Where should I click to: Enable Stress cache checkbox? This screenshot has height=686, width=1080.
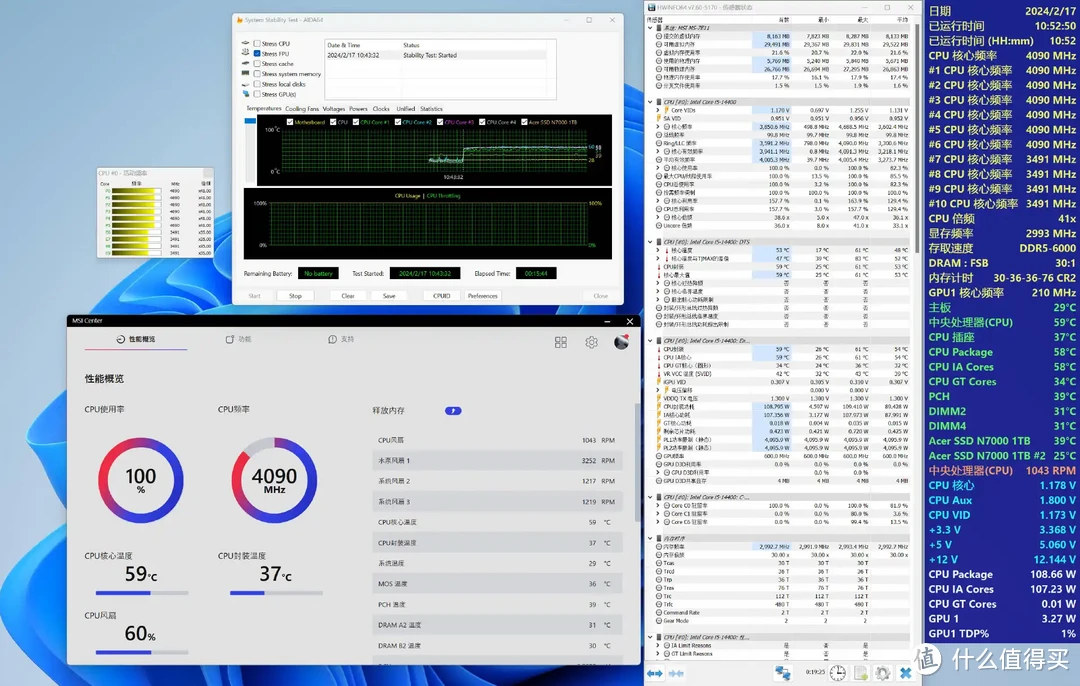coord(257,63)
